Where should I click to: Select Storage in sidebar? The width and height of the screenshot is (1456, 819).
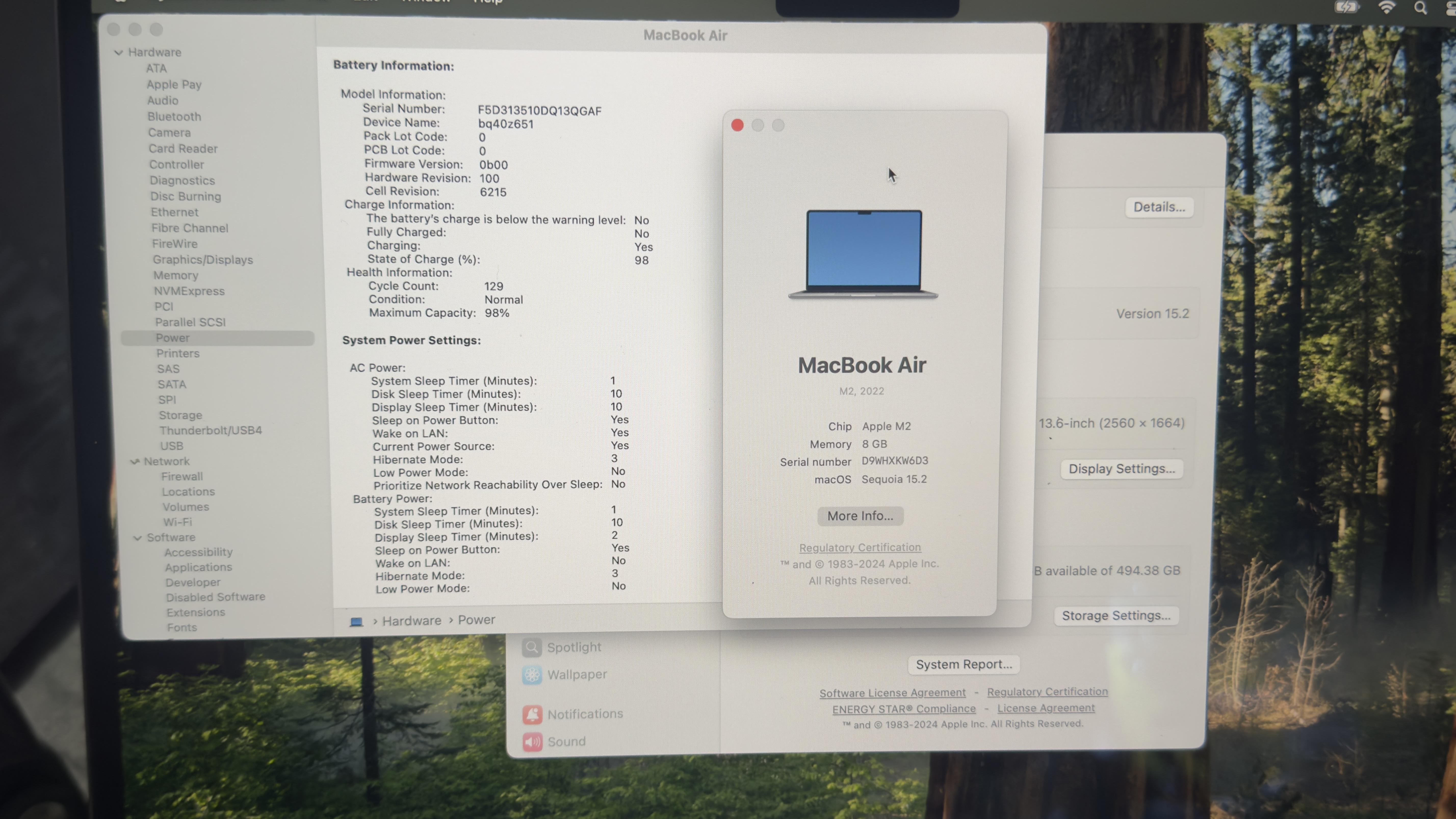[x=180, y=415]
